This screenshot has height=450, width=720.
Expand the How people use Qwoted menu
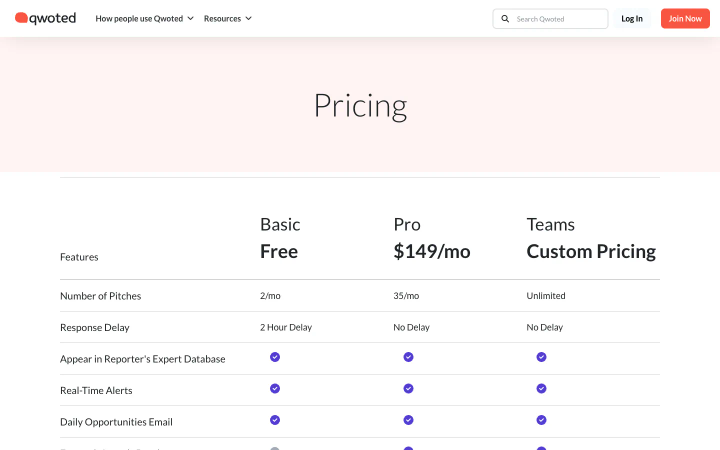[144, 19]
